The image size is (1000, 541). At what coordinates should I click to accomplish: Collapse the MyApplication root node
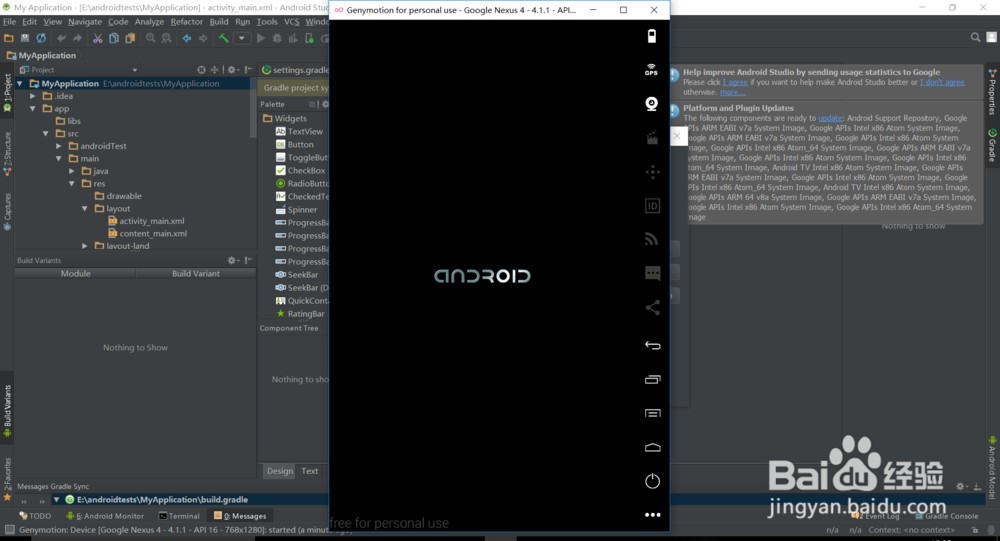click(x=20, y=84)
